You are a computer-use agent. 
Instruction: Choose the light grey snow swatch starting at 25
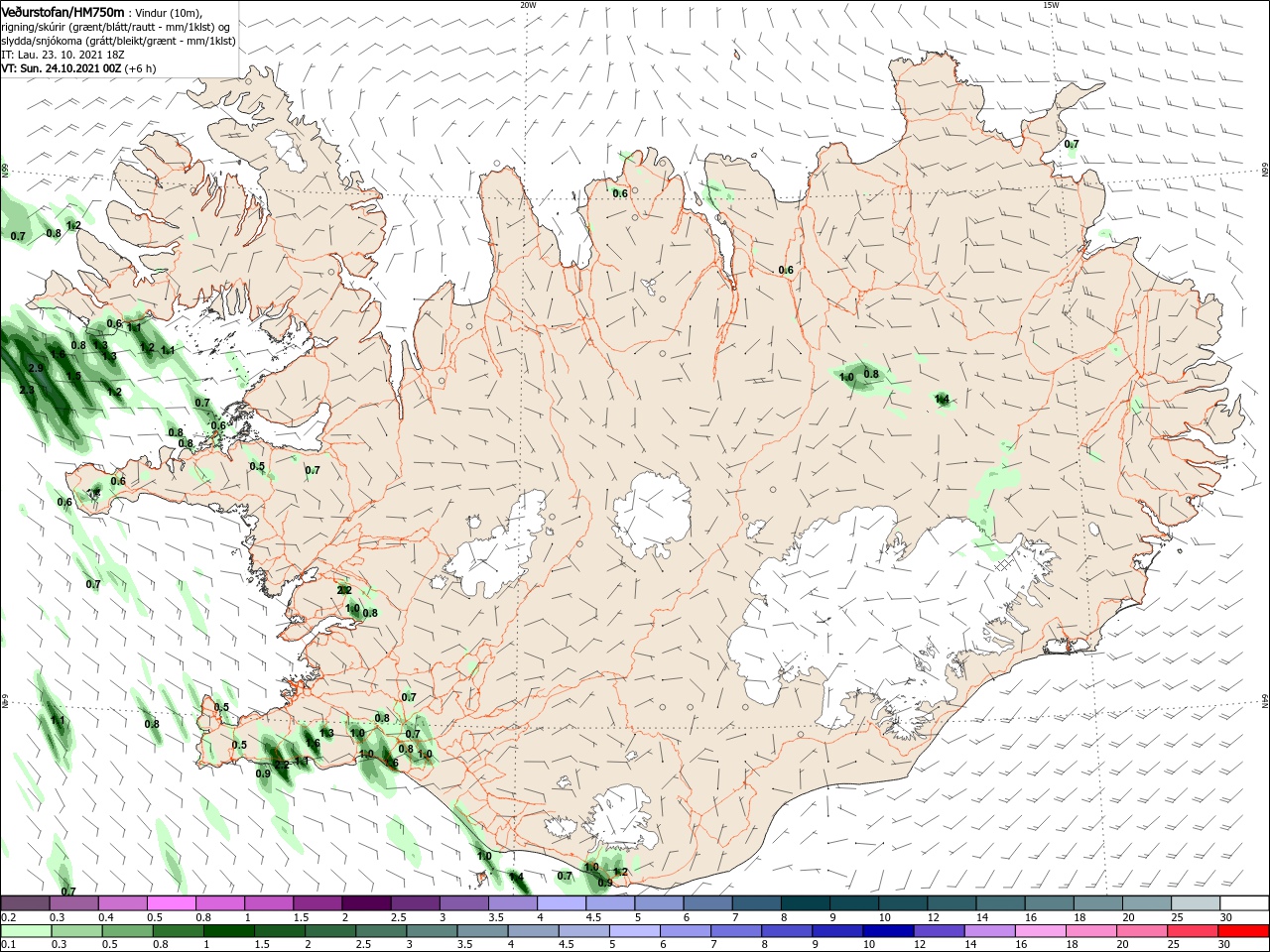1196,903
